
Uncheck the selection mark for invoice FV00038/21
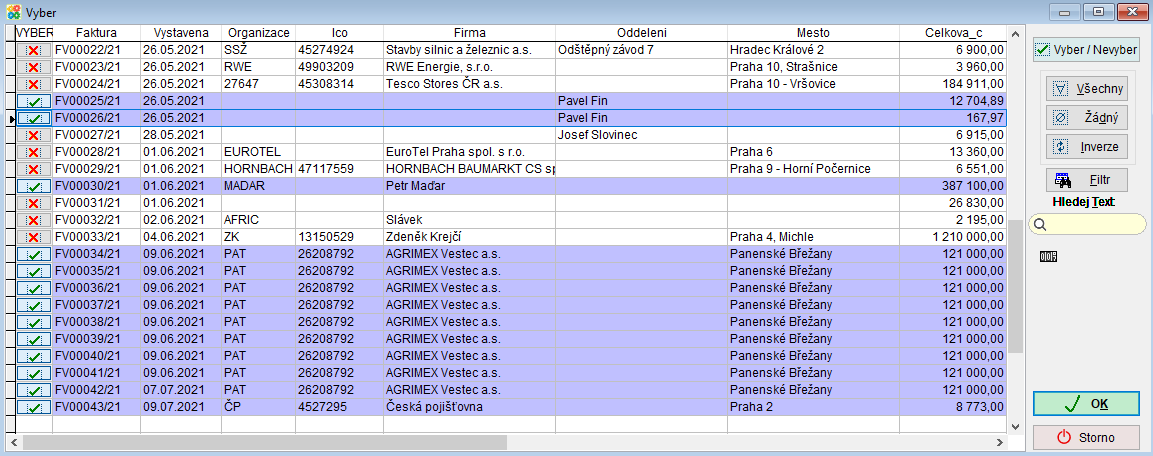tap(33, 321)
